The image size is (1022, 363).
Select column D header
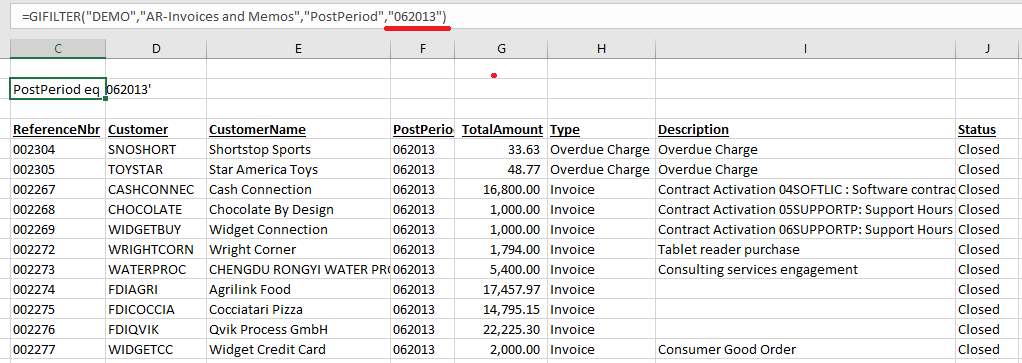pyautogui.click(x=156, y=48)
